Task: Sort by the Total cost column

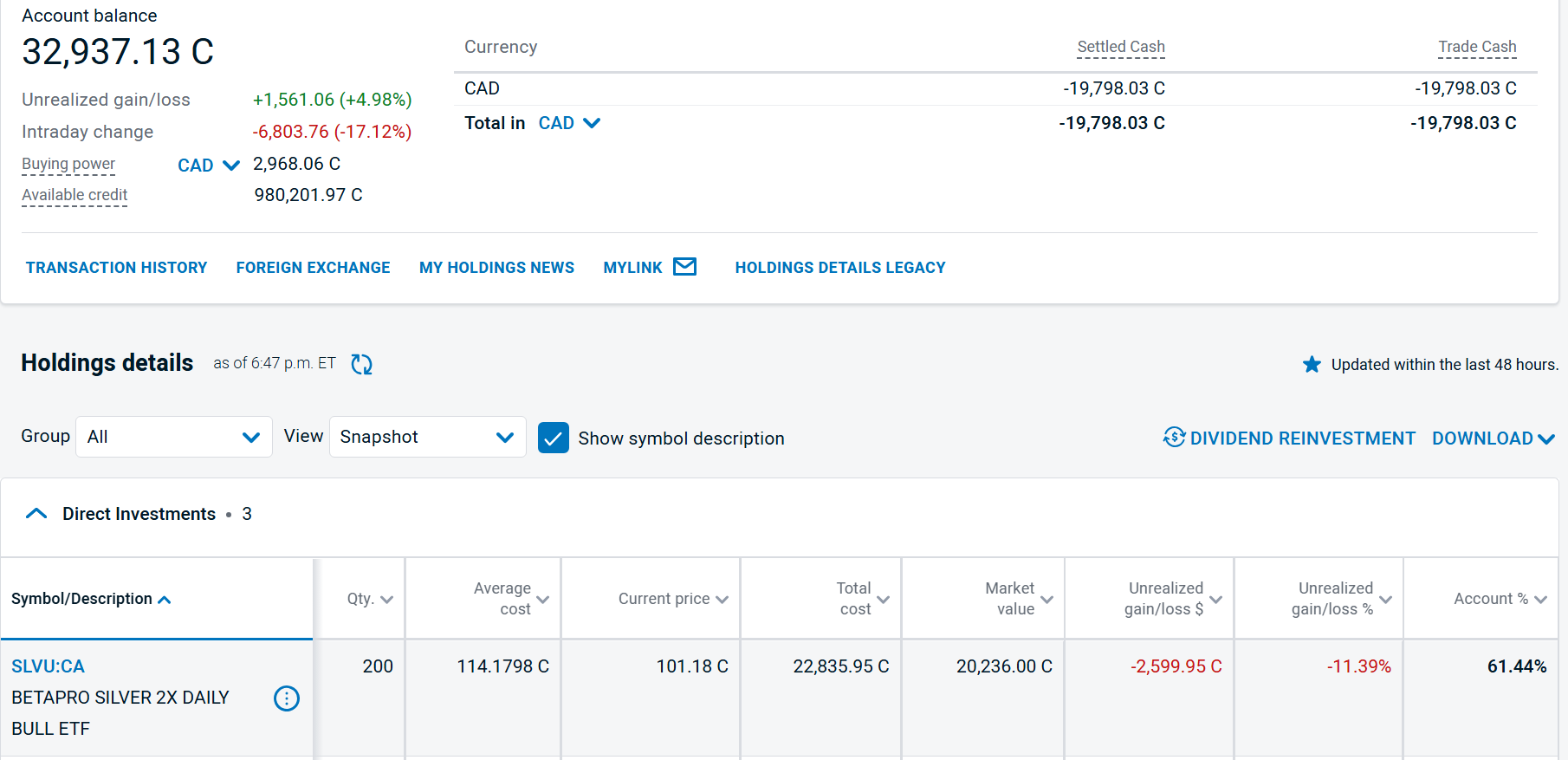Action: click(x=863, y=599)
